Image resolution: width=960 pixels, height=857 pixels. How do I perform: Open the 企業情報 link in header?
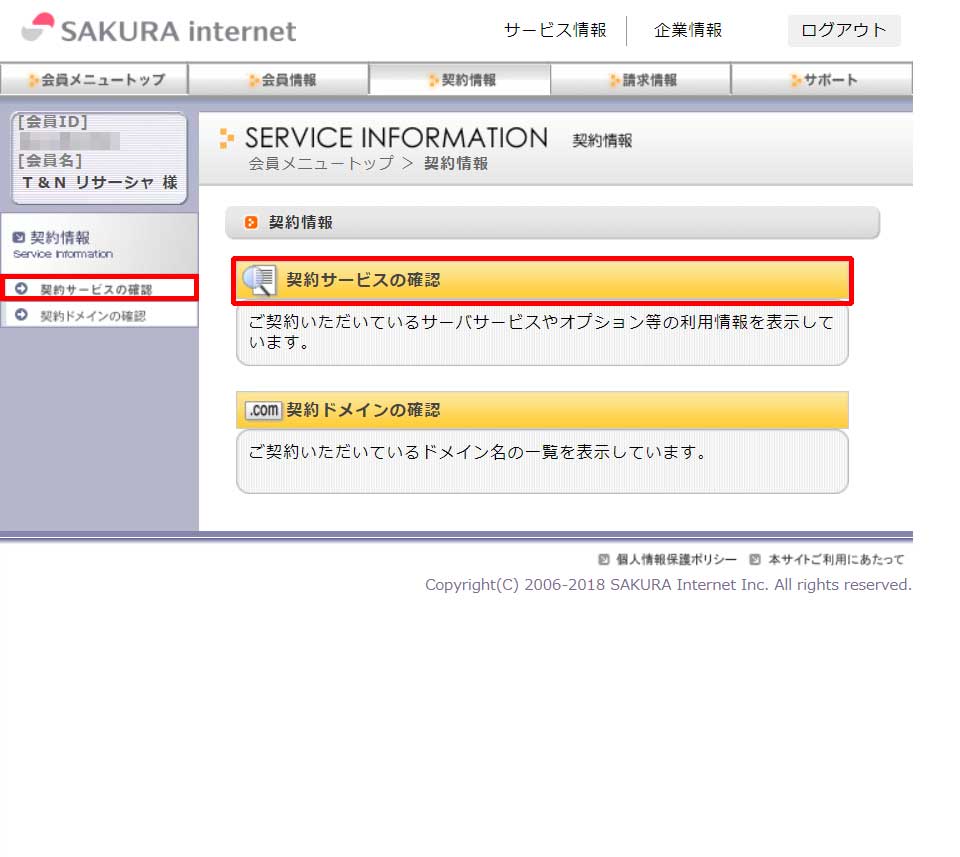pyautogui.click(x=688, y=30)
